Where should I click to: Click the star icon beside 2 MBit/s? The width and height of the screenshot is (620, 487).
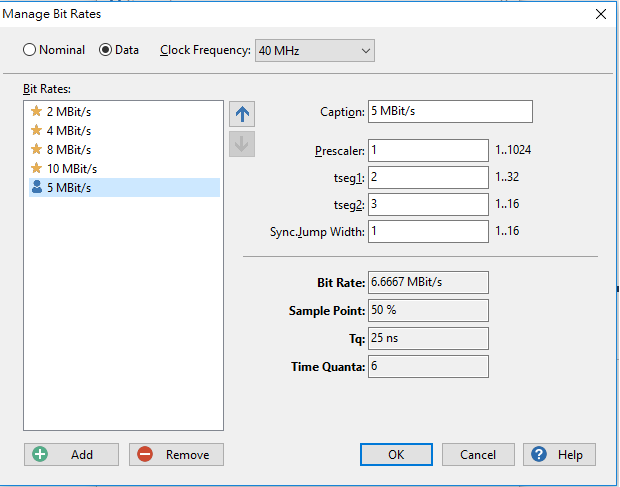coord(36,111)
